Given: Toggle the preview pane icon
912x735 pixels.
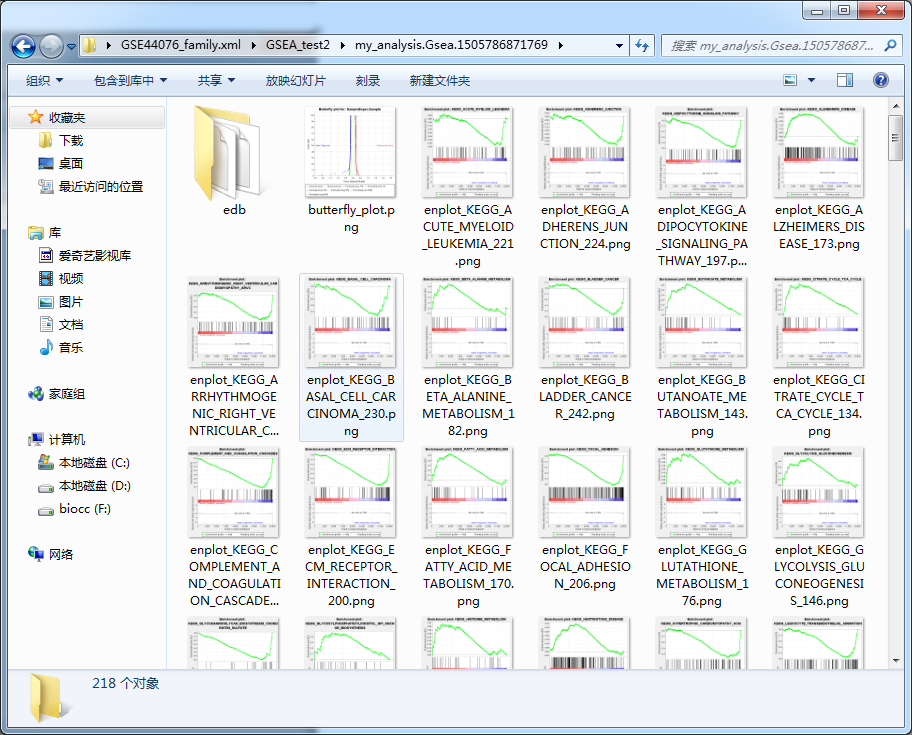Looking at the screenshot, I should (x=845, y=80).
